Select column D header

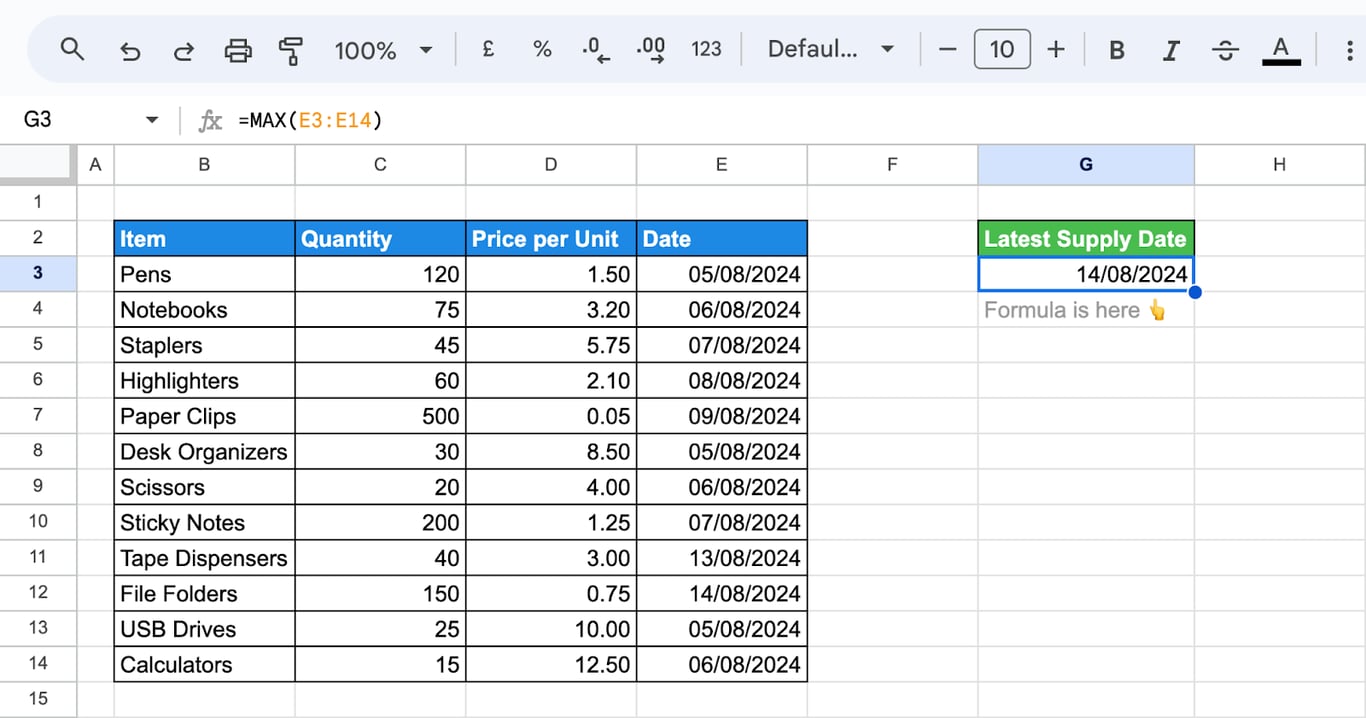(x=551, y=165)
